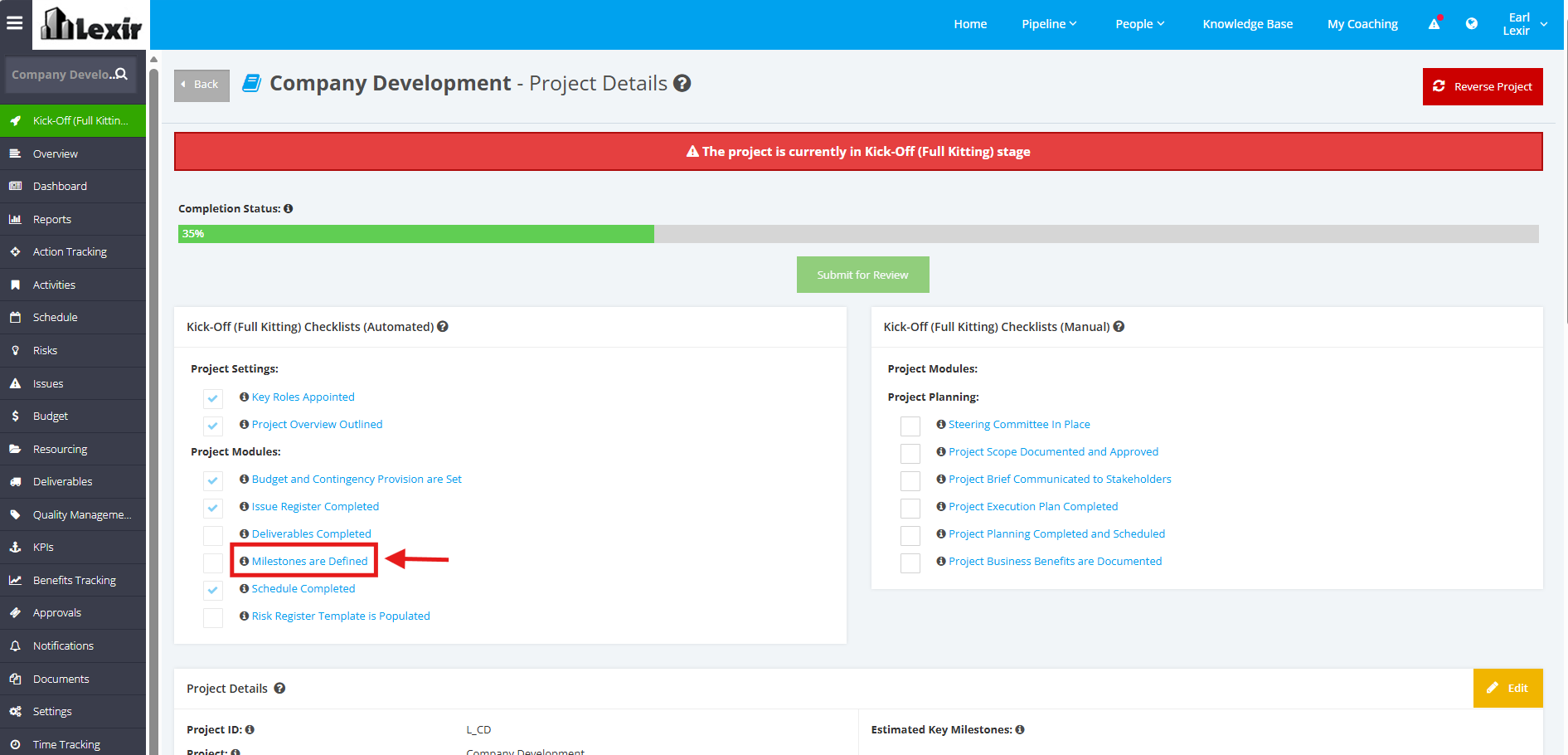Click the Submit for Review button

pos(862,275)
